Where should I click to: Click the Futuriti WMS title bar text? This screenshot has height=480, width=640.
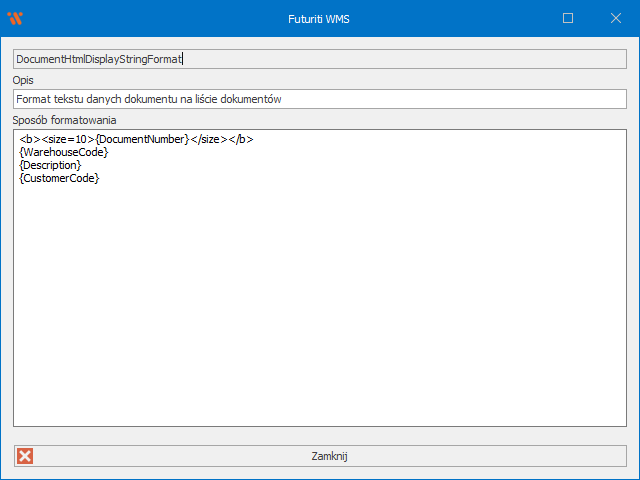pos(319,18)
